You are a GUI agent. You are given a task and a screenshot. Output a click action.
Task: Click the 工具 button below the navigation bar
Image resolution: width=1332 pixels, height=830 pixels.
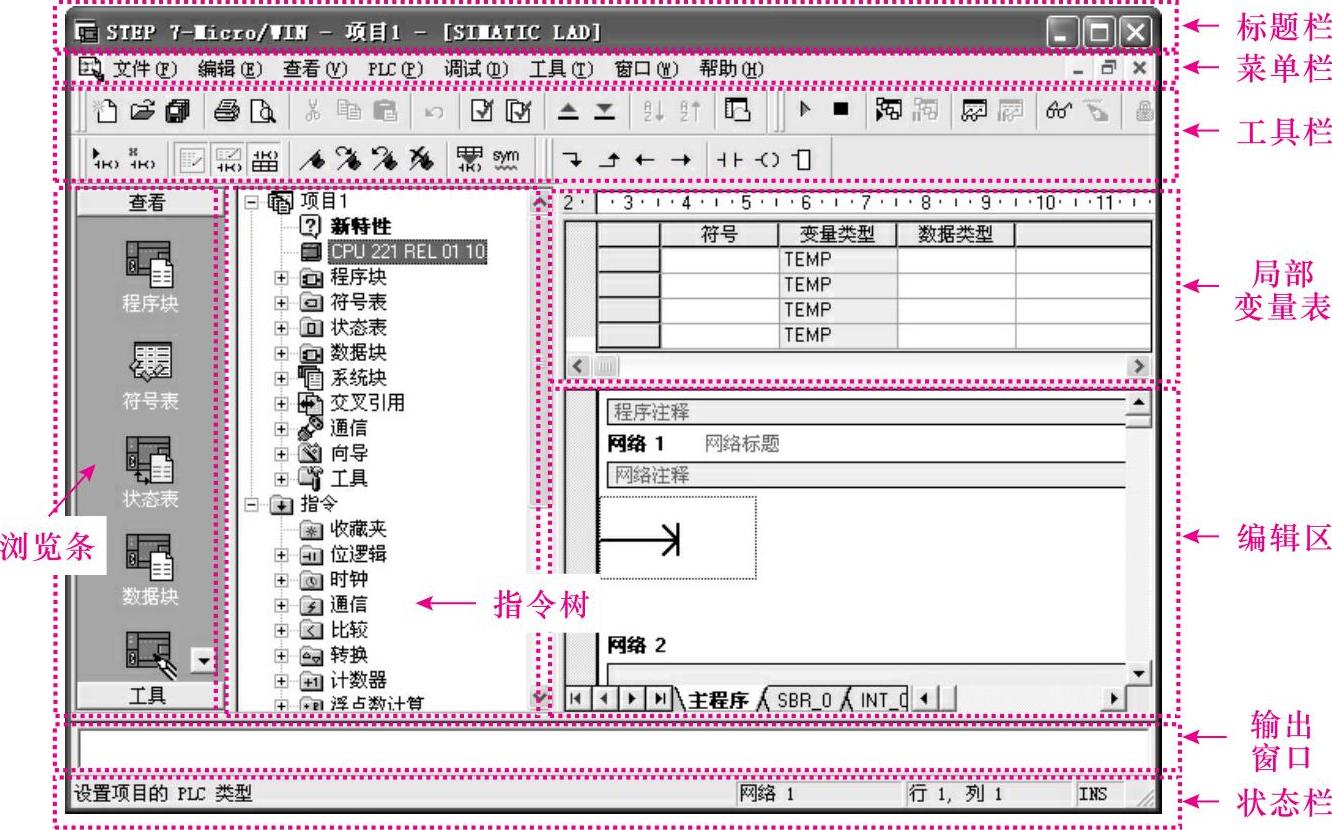pos(148,695)
